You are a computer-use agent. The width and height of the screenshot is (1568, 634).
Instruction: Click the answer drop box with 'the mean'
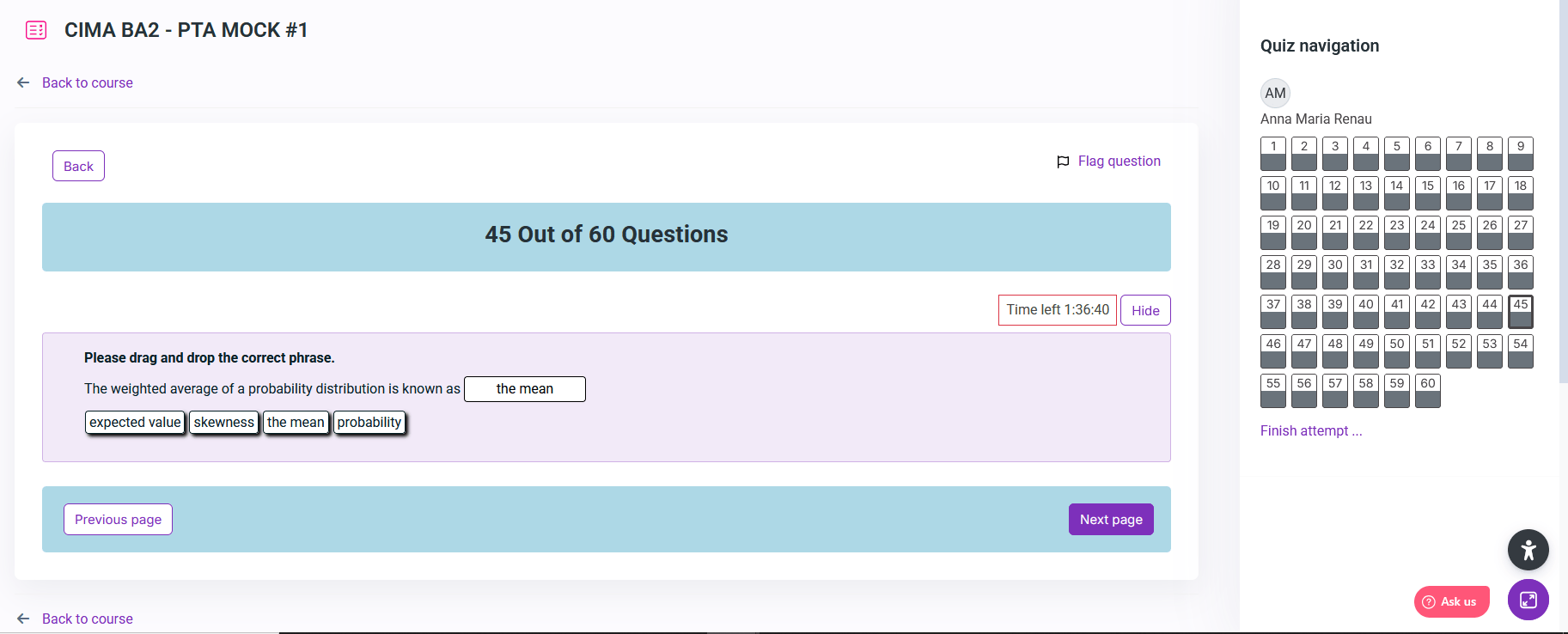click(x=524, y=389)
